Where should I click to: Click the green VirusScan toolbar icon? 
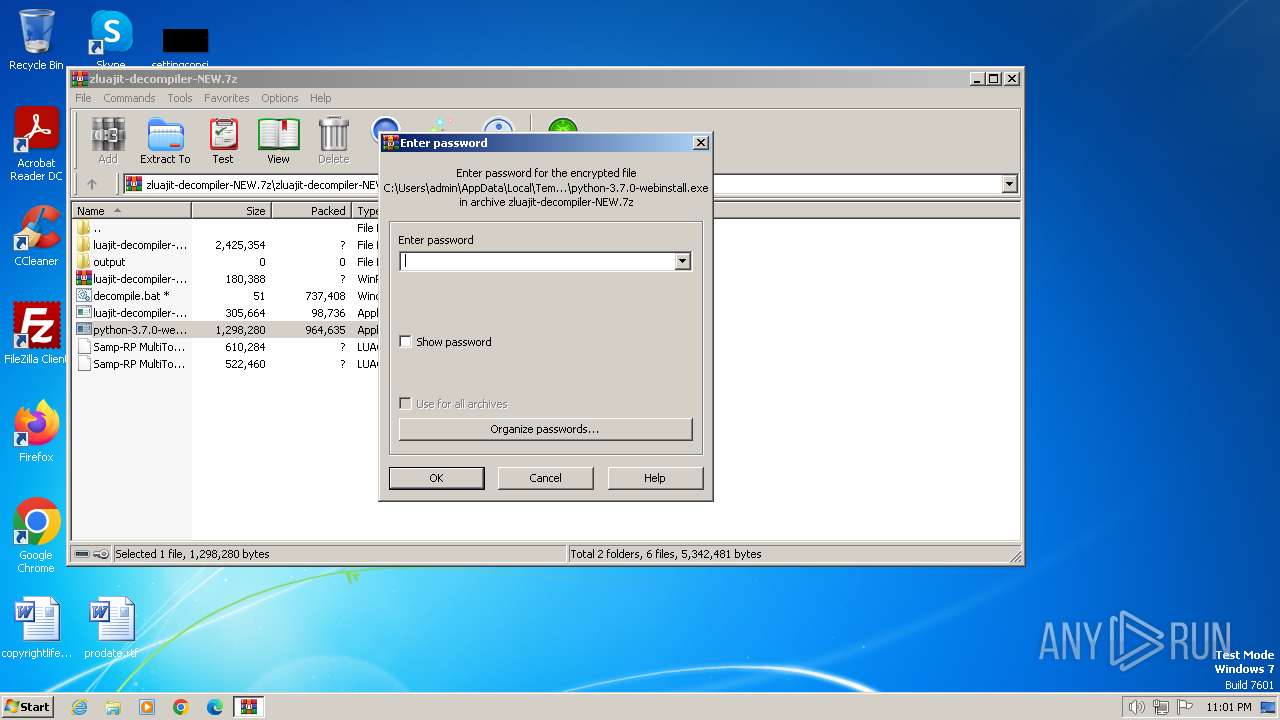563,129
